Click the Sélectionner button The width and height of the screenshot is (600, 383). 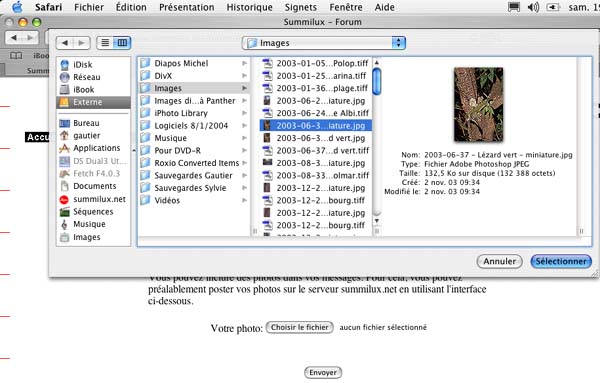[x=561, y=261]
